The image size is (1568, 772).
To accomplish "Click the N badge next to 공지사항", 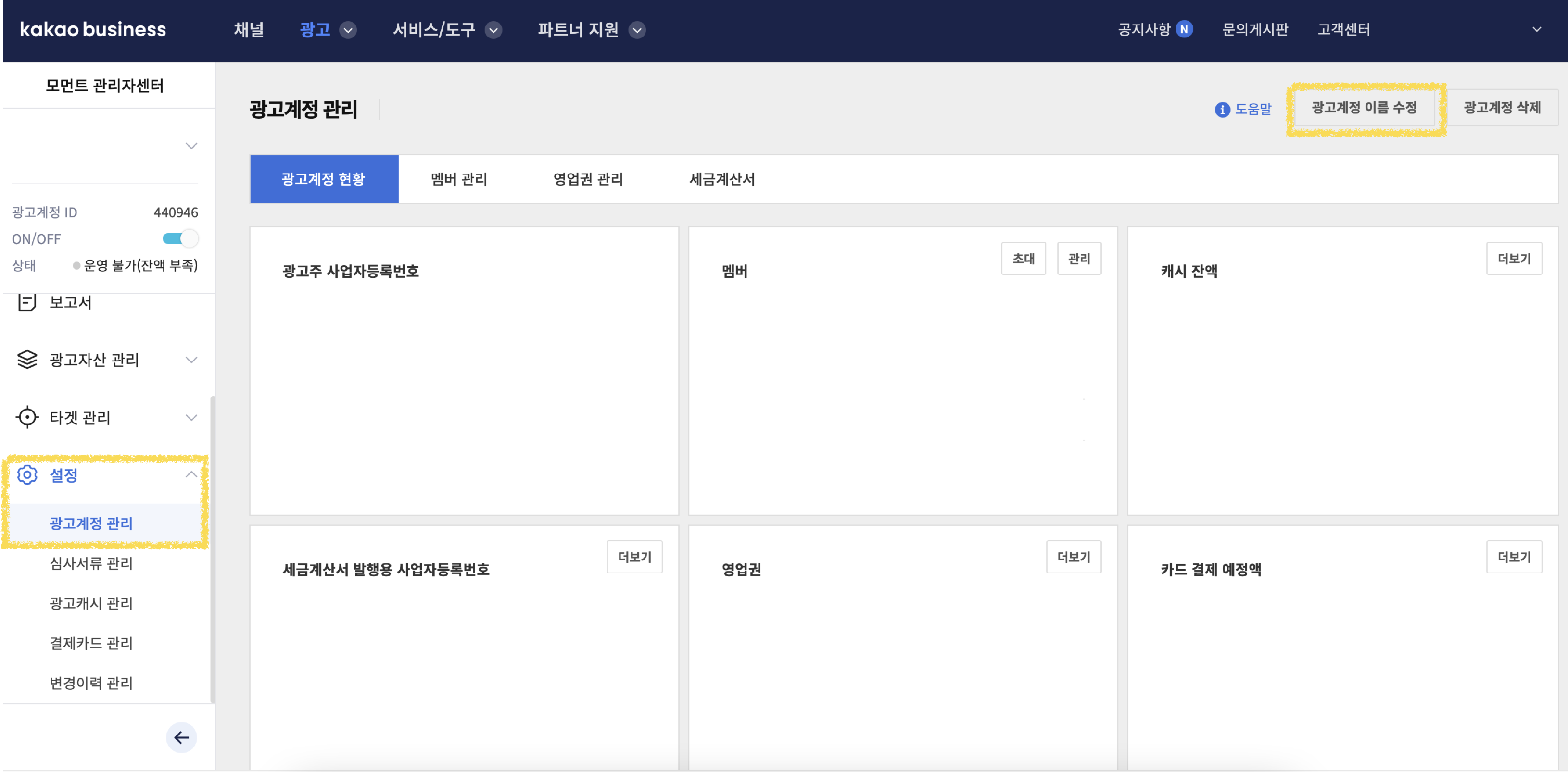I will tap(1184, 29).
